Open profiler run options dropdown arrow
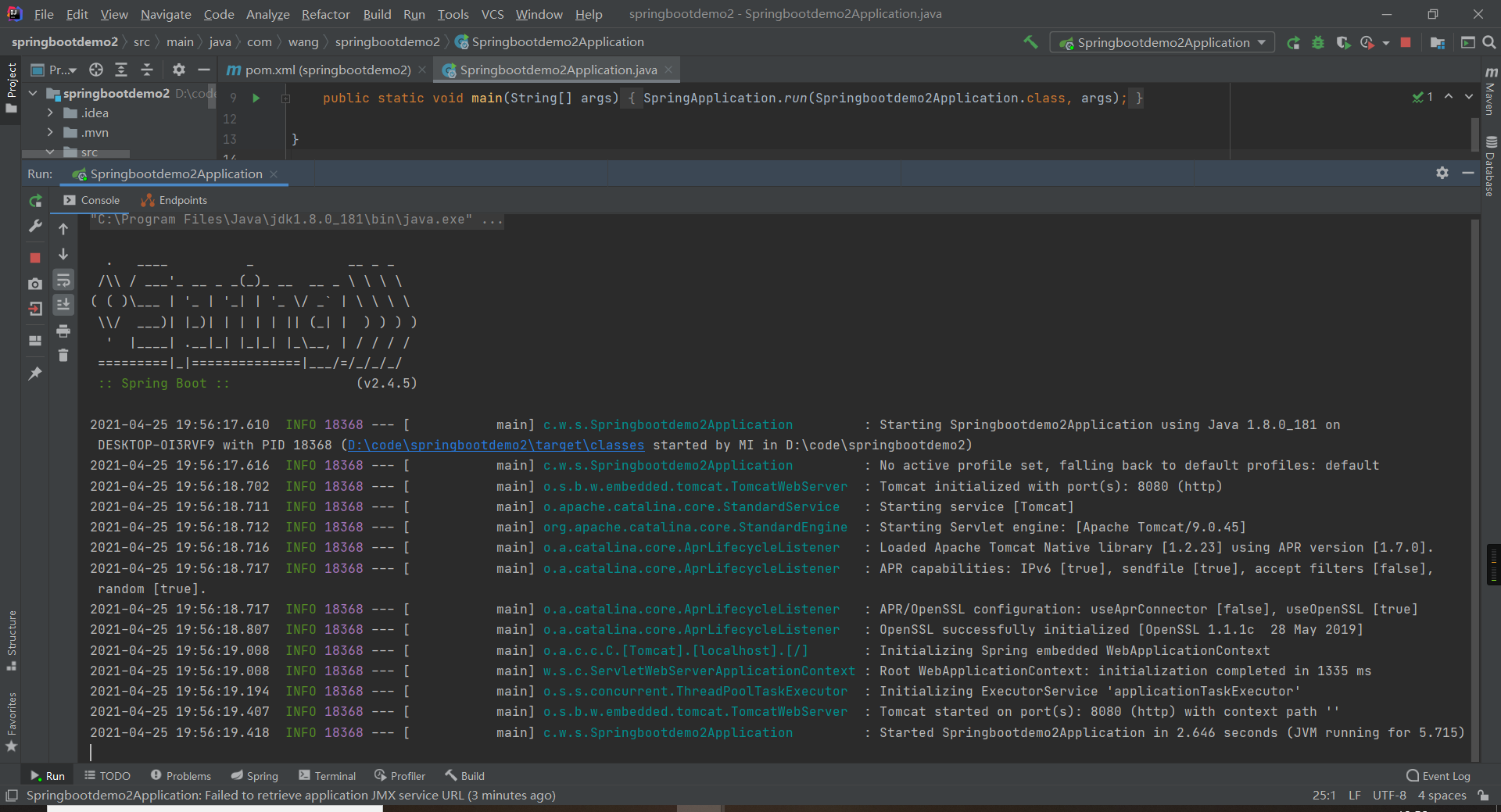Image resolution: width=1501 pixels, height=812 pixels. (x=1386, y=43)
